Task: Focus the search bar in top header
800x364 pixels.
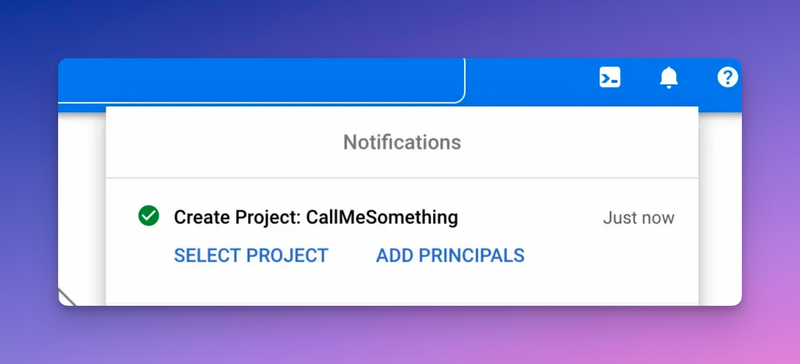Action: [x=261, y=81]
